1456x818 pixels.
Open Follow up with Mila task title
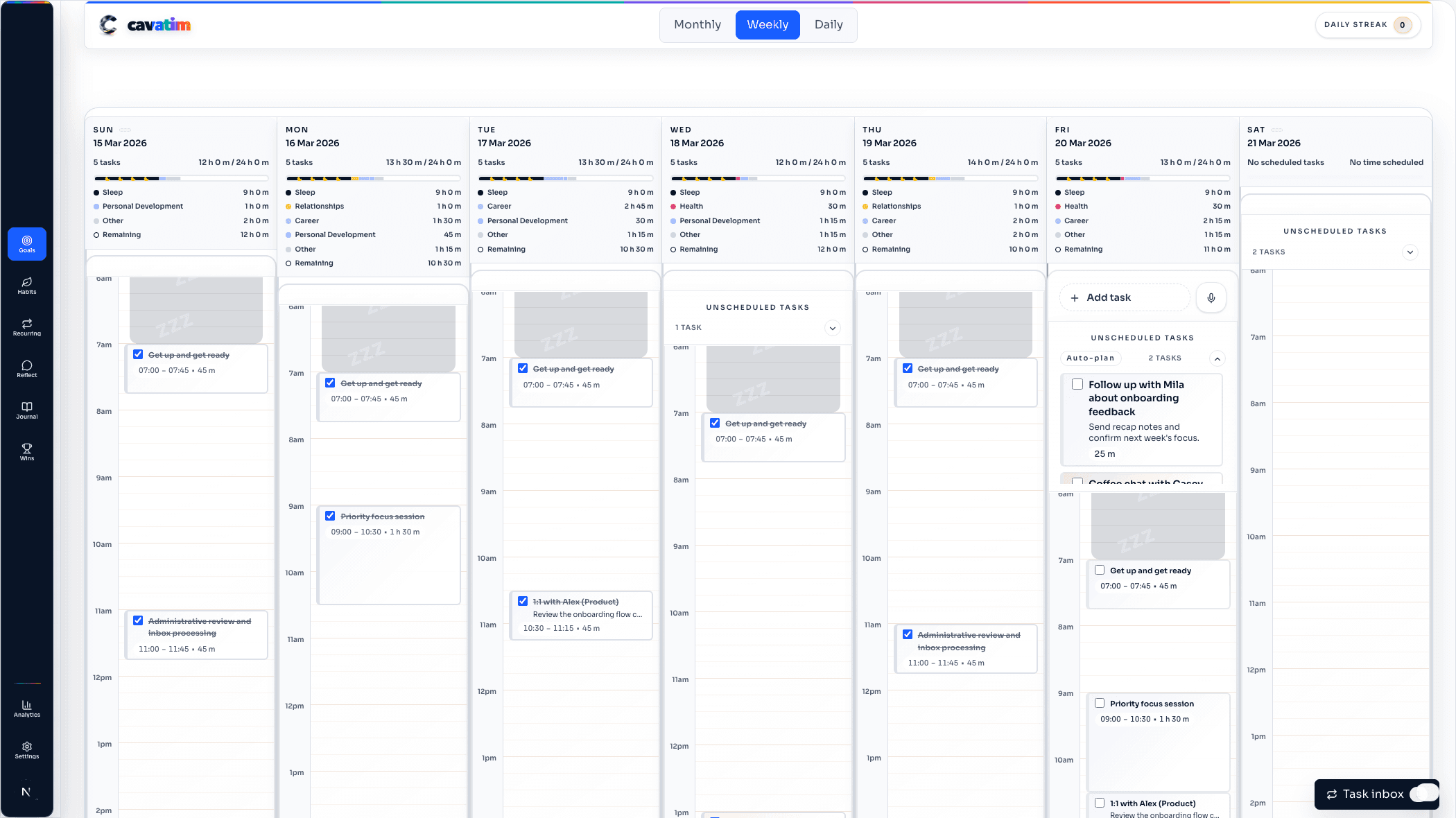click(1136, 398)
